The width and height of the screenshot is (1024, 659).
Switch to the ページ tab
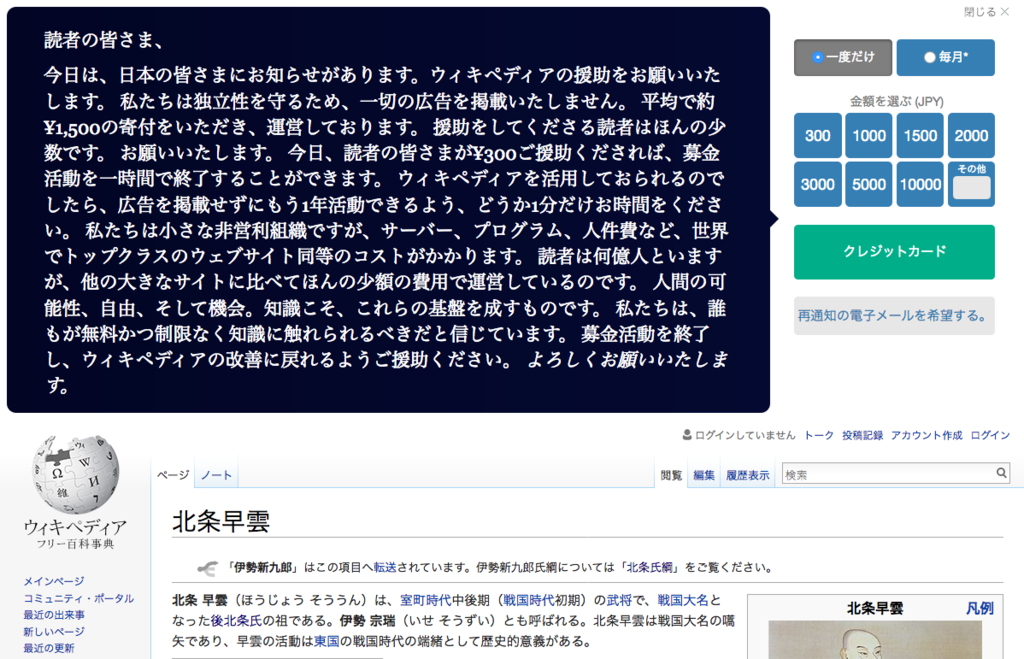[173, 475]
